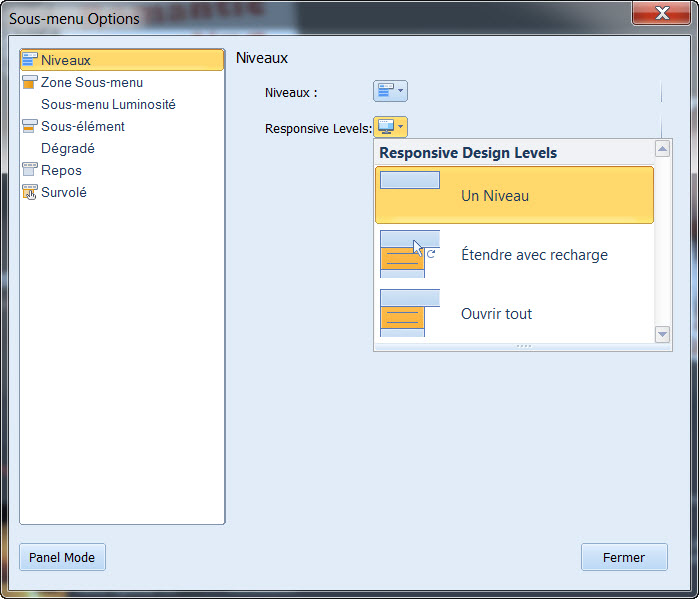
Task: Choose Un Niveau option
Action: (514, 195)
